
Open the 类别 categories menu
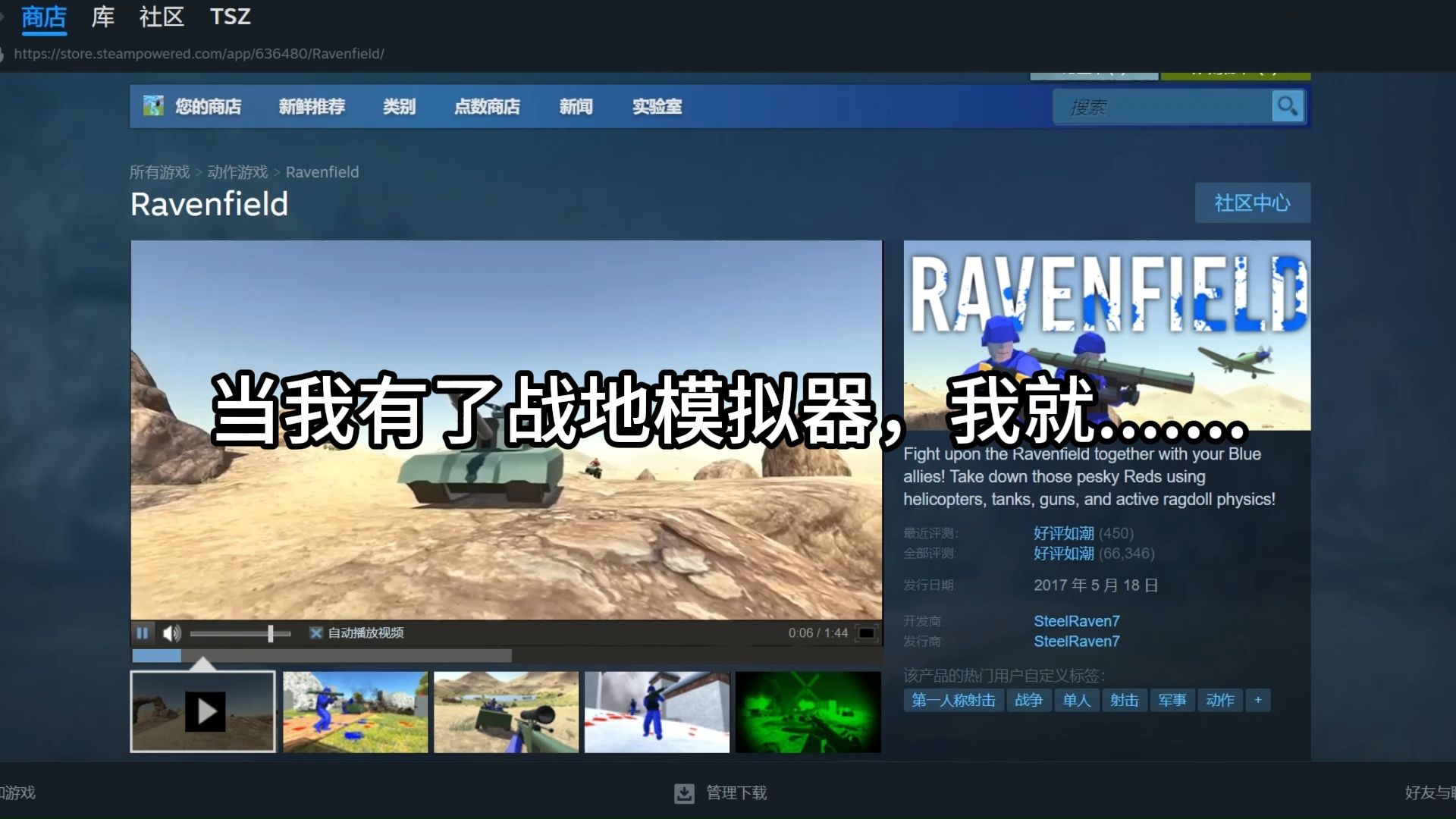click(400, 107)
